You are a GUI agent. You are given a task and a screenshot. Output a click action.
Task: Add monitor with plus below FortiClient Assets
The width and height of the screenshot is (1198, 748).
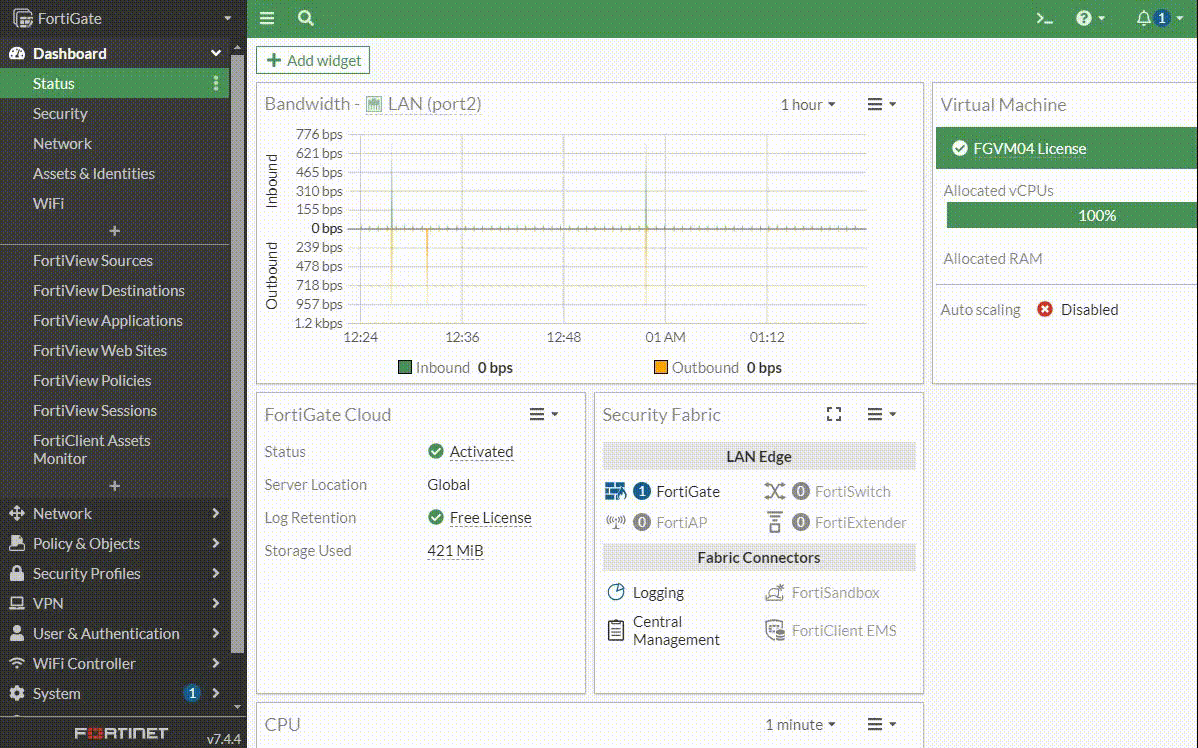pos(115,486)
